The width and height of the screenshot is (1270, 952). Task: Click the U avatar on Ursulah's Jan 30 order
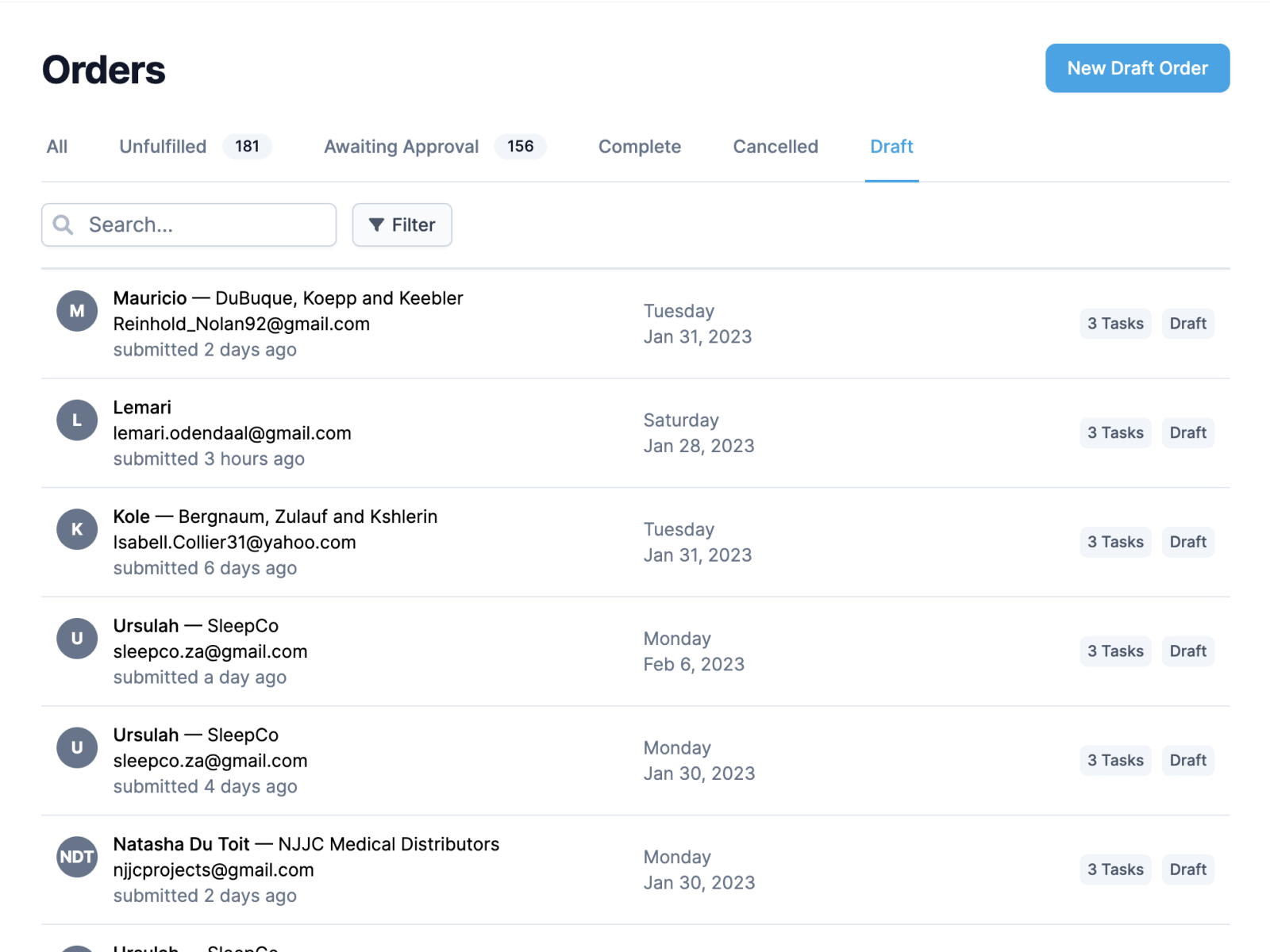77,747
